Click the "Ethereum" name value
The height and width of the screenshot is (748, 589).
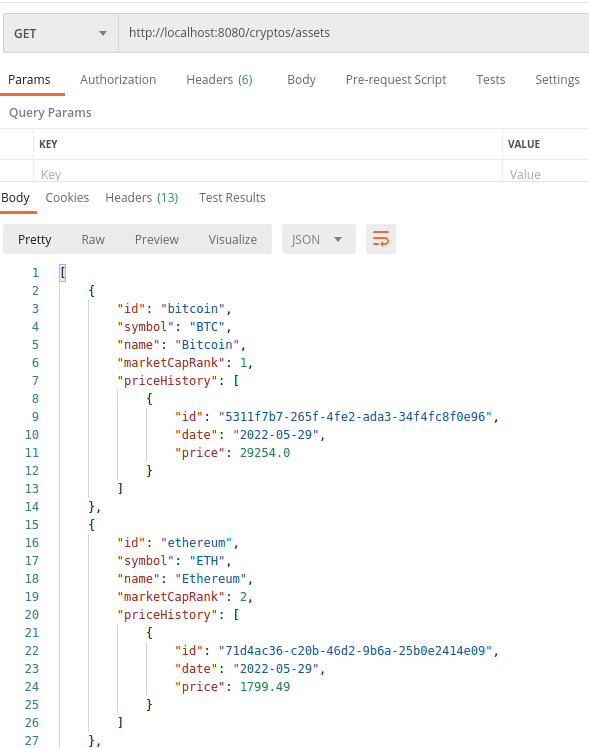pyautogui.click(x=211, y=579)
